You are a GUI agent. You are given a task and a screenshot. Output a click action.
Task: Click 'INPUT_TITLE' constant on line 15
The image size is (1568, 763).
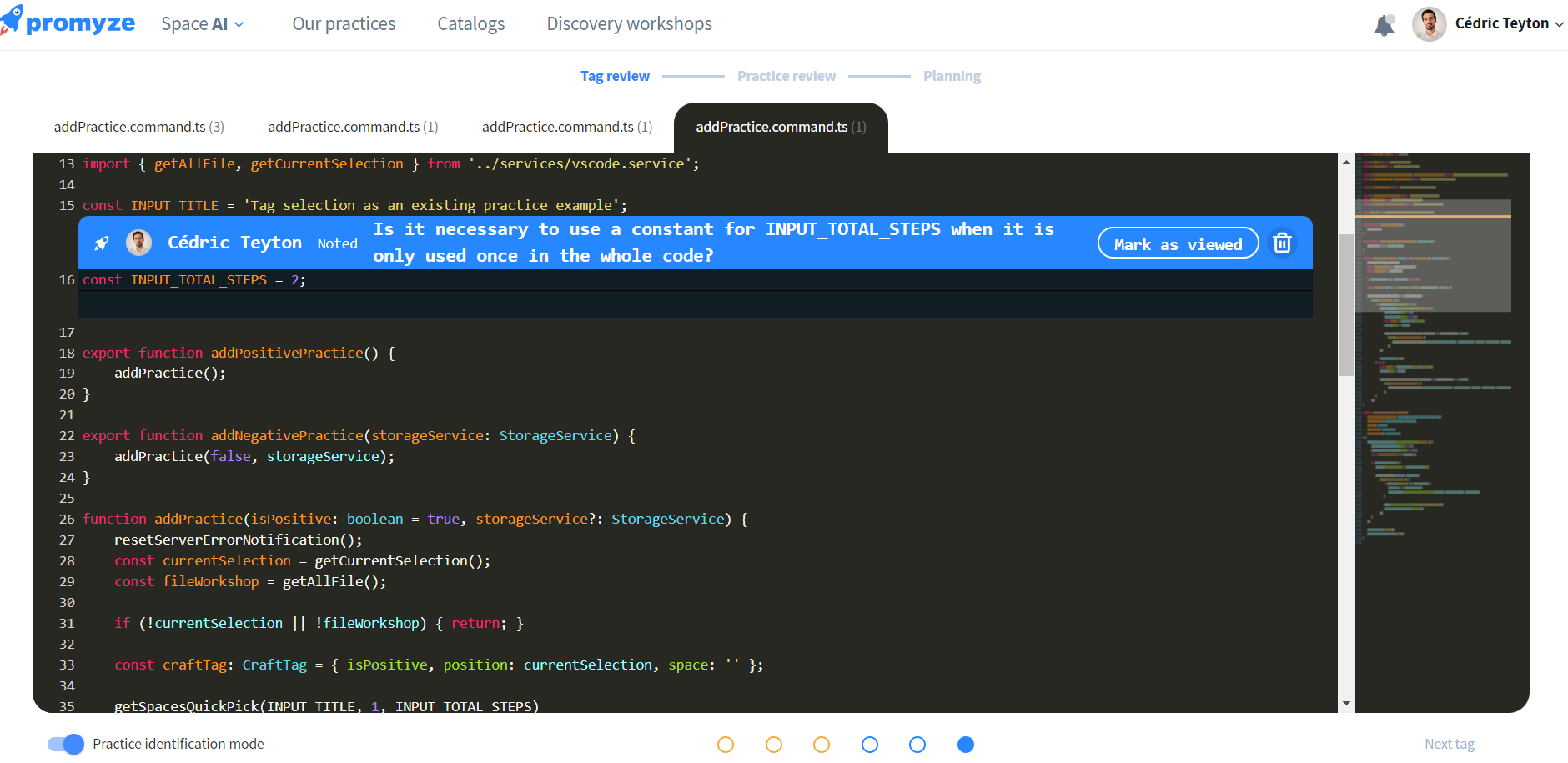click(x=174, y=205)
